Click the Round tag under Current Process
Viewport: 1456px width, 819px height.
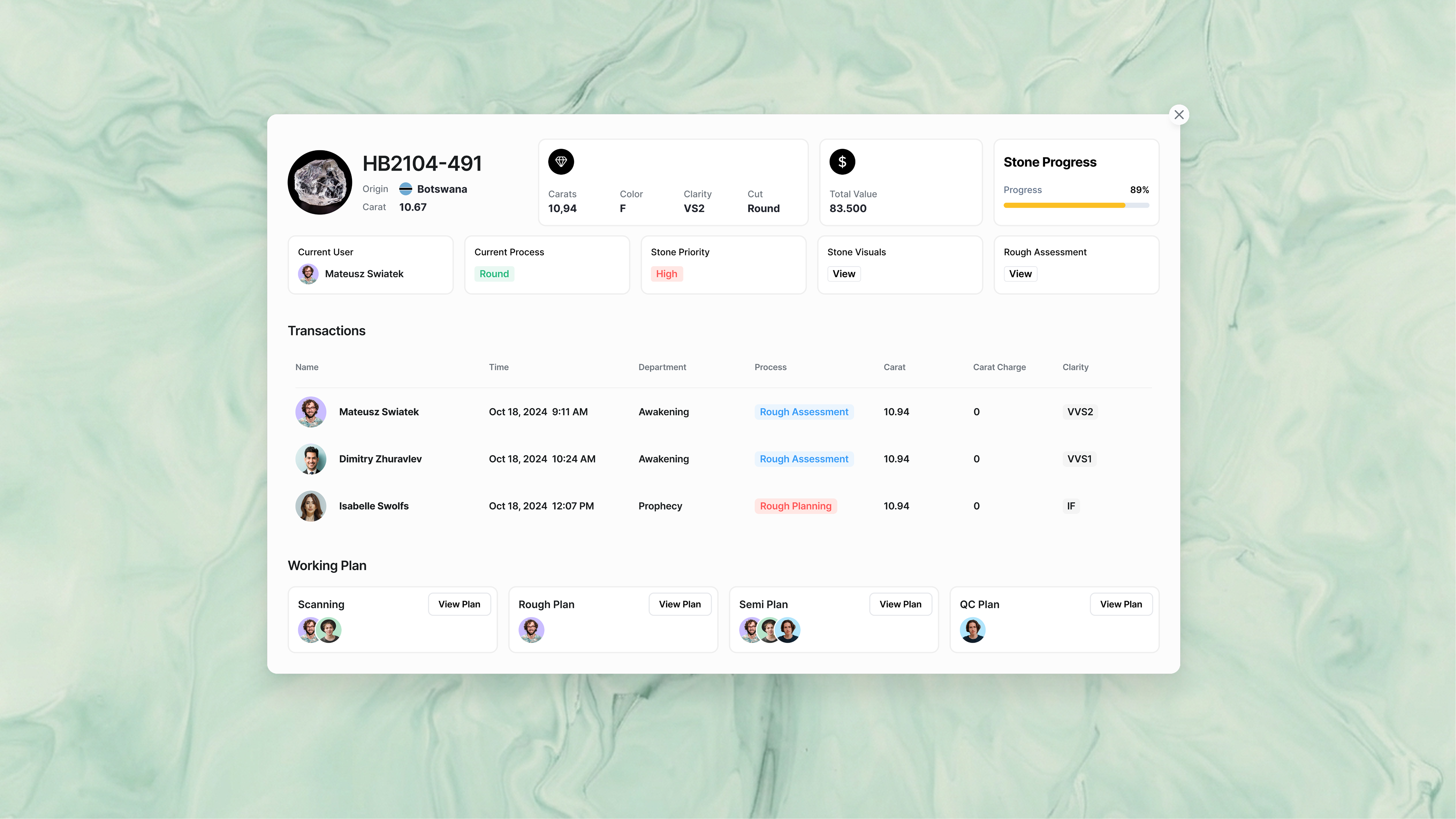494,274
